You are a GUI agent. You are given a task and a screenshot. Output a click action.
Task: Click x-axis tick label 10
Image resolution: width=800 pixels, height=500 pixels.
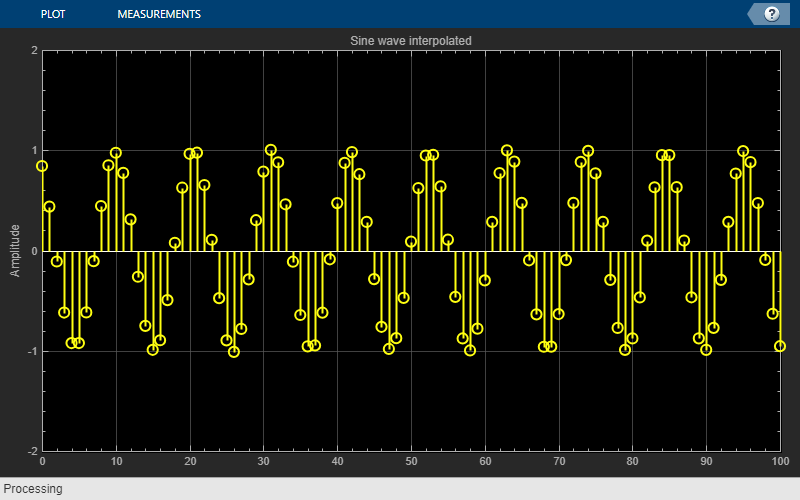click(x=116, y=461)
